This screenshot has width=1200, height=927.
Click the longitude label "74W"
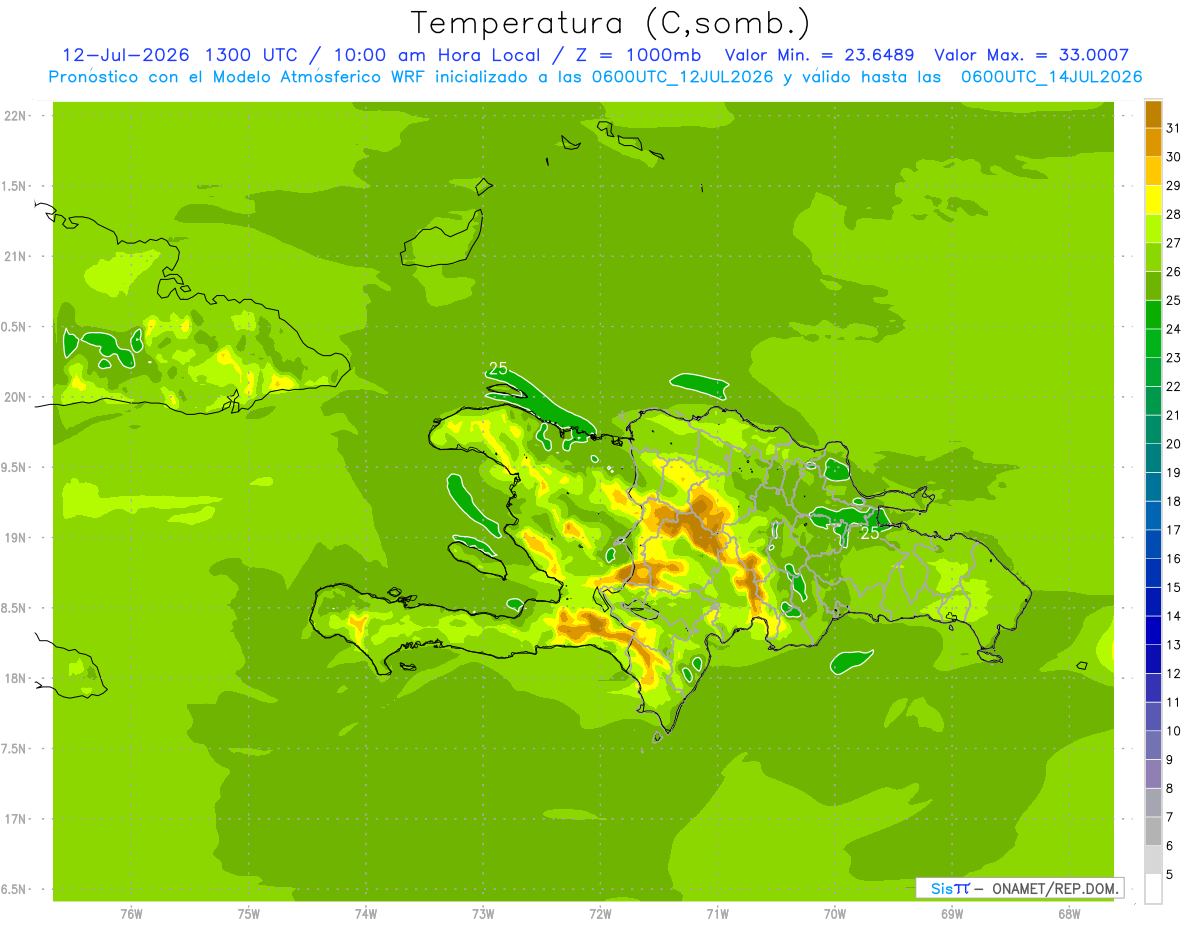coord(366,913)
